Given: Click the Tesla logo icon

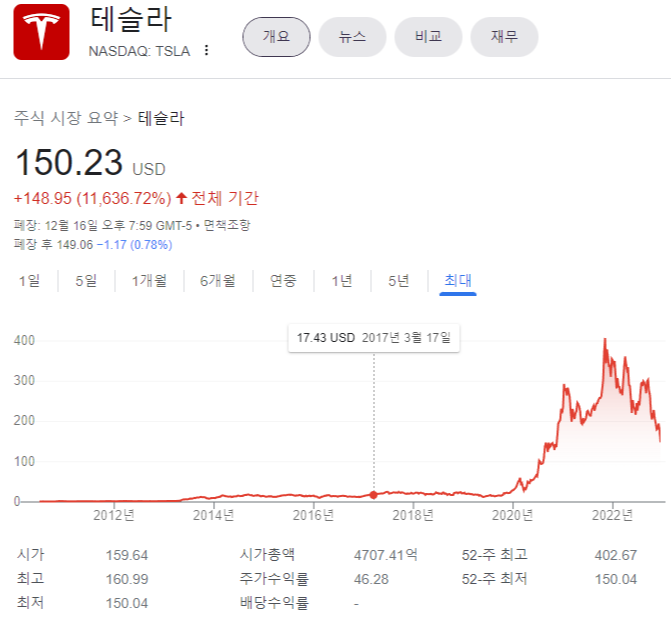Looking at the screenshot, I should pyautogui.click(x=41, y=32).
